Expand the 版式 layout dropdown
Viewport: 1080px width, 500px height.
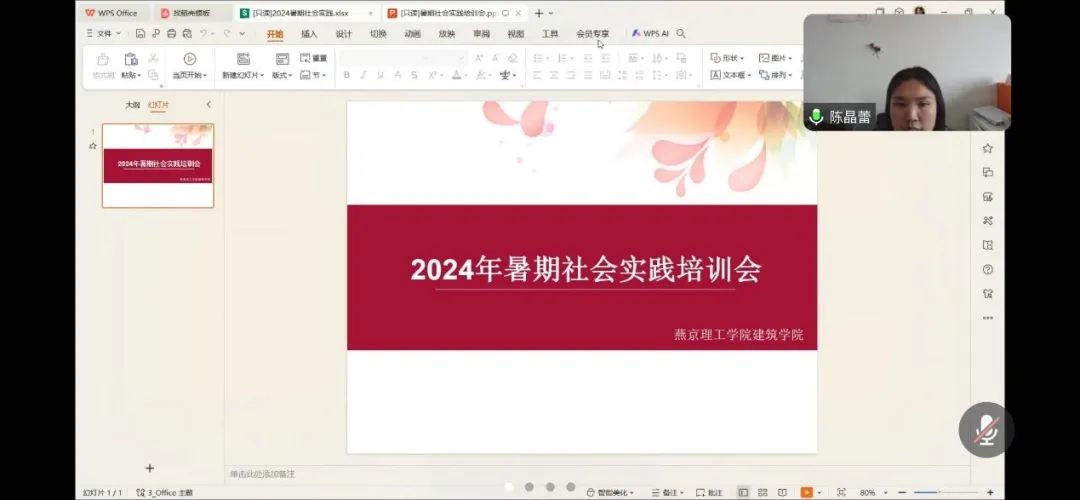click(x=282, y=75)
